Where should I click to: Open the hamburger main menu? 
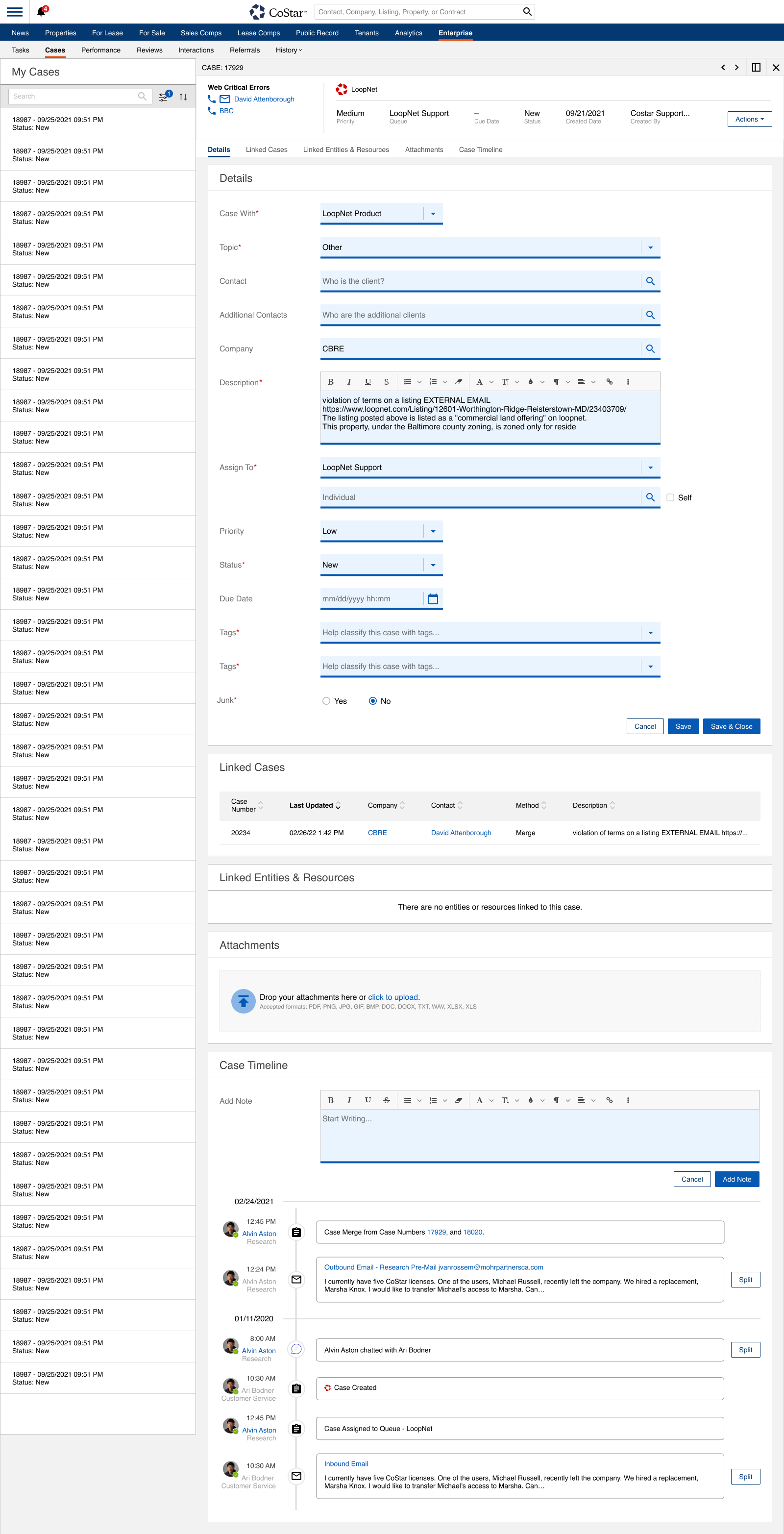coord(15,12)
